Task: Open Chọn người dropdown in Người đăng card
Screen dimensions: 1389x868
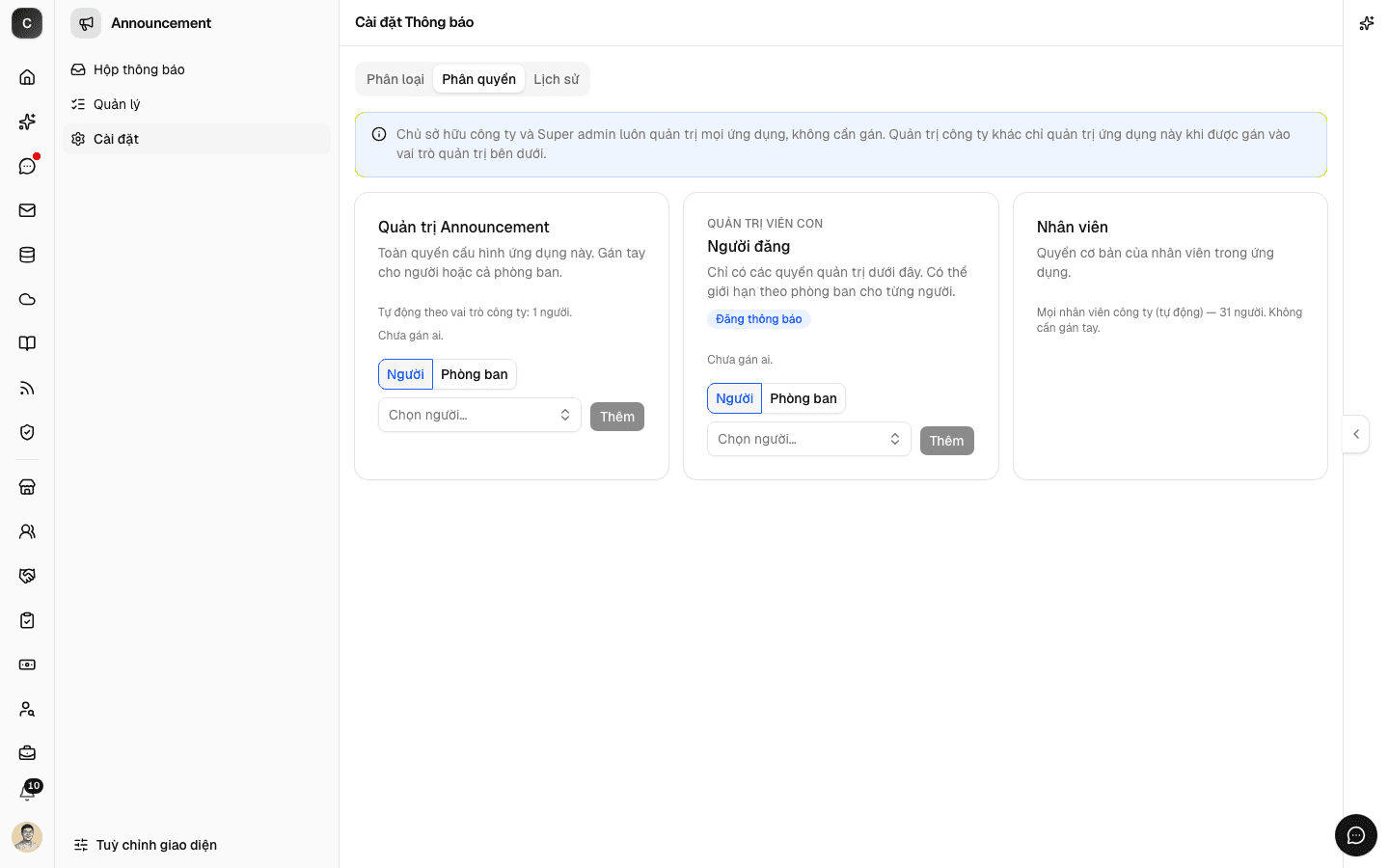Action: (809, 439)
